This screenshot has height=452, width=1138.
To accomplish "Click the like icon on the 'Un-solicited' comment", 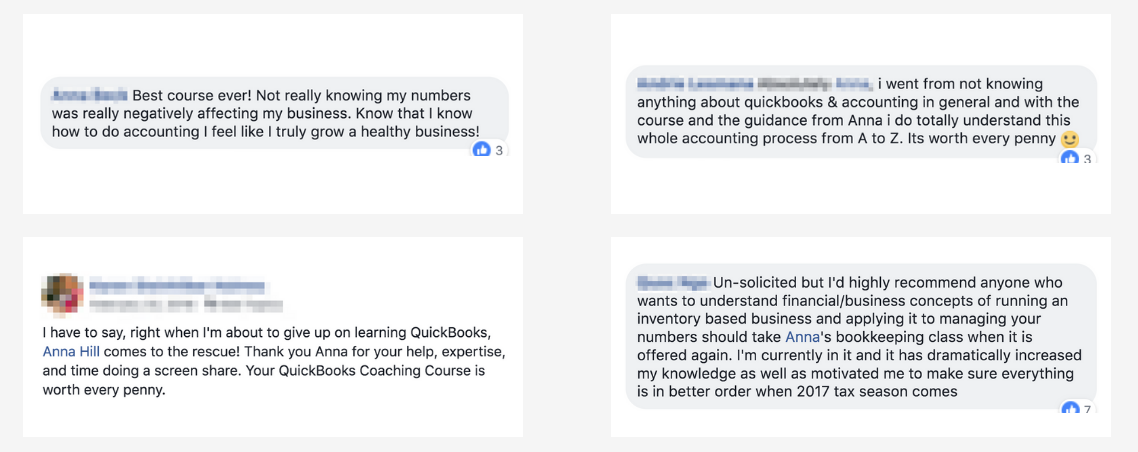I will coord(1070,408).
